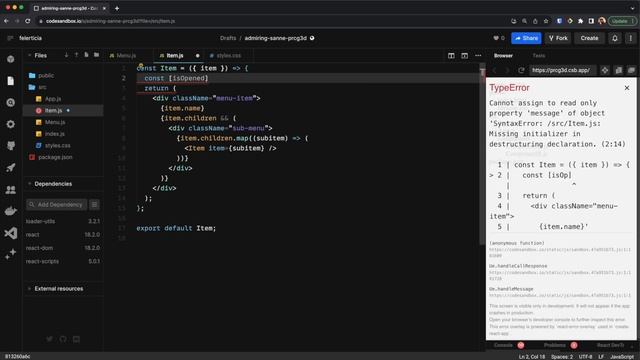Create new folder icon in Files header
640x360 pixels.
coord(96,55)
